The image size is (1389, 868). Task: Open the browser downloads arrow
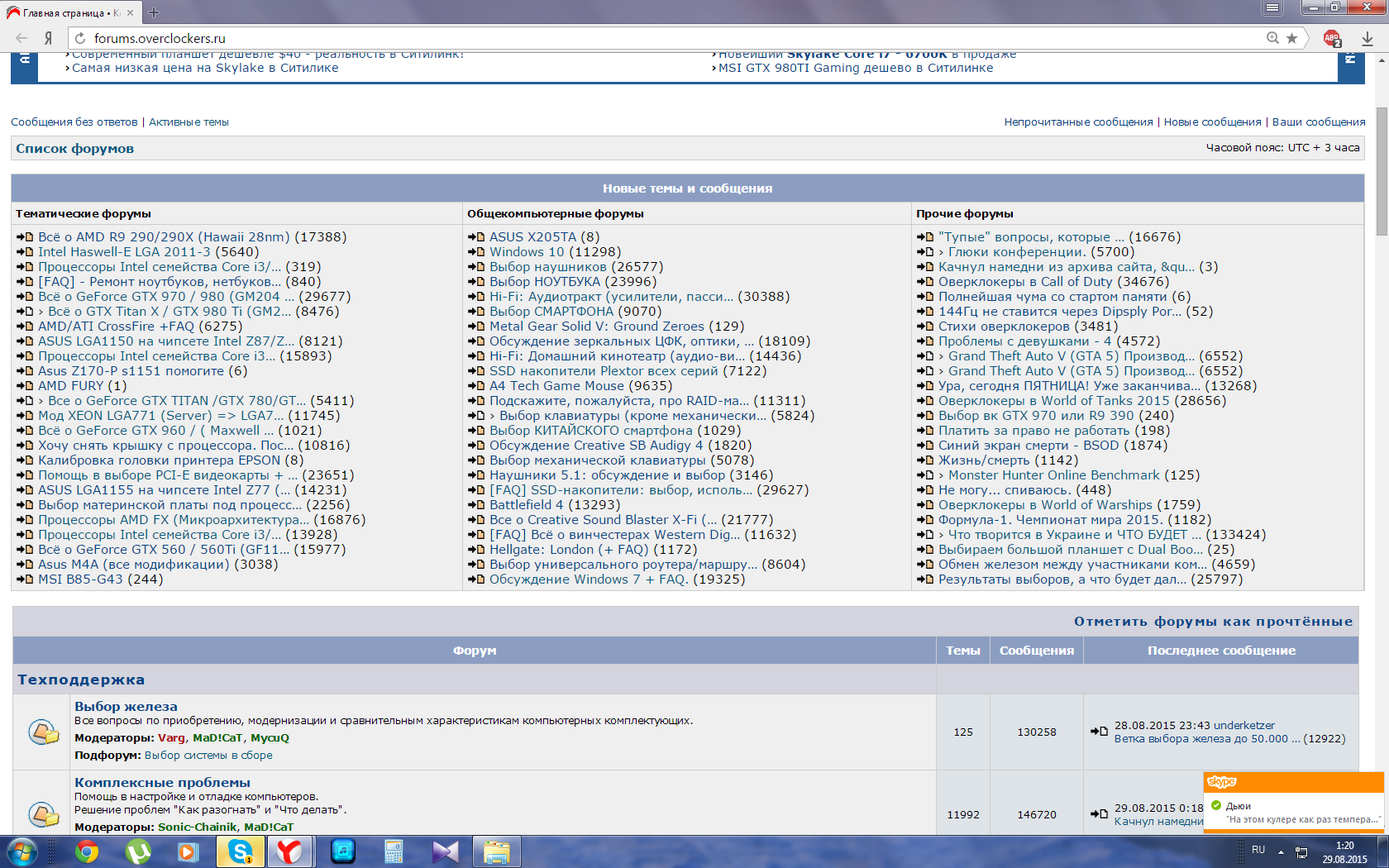coord(1368,38)
